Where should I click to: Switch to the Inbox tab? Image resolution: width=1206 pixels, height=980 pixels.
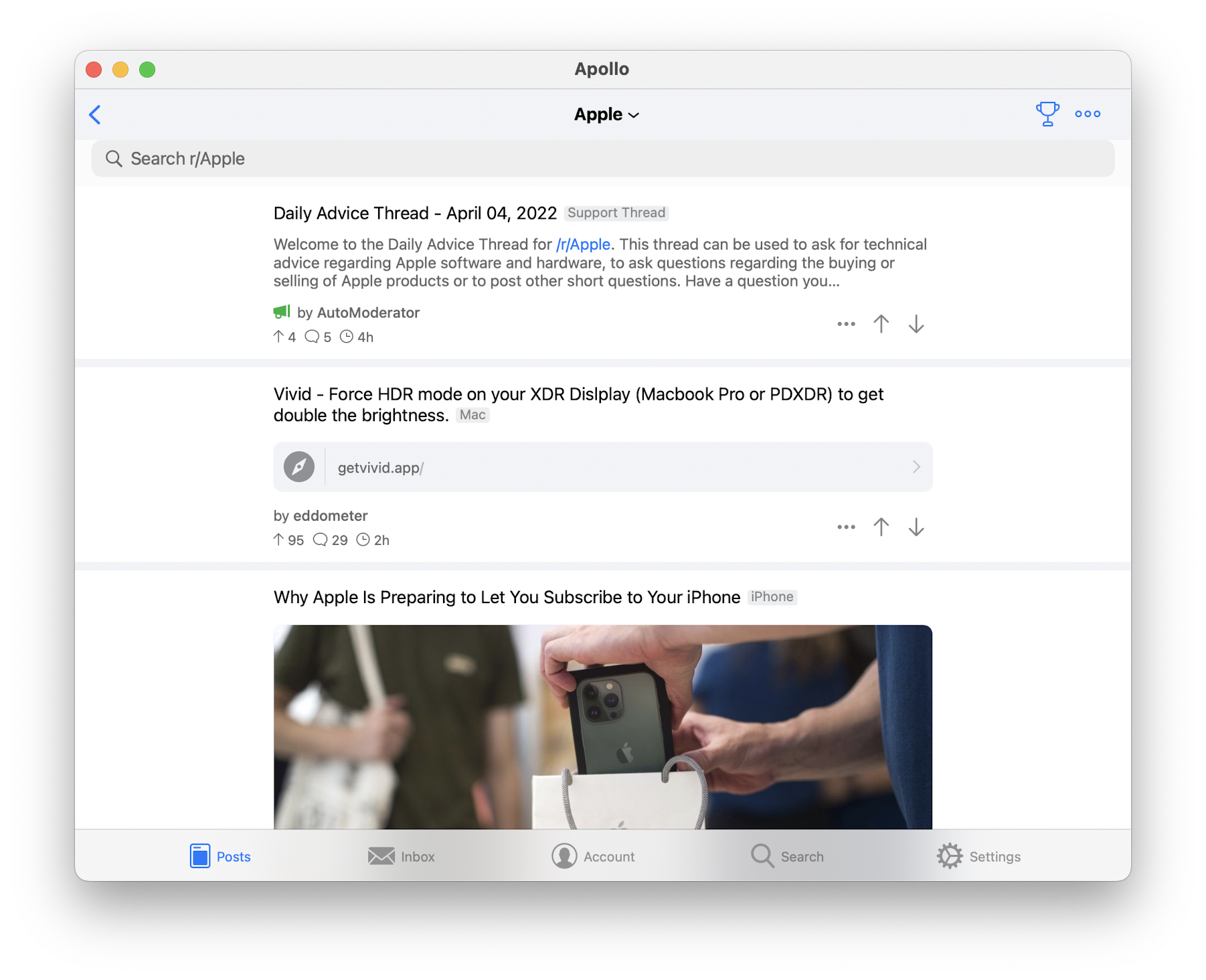click(x=401, y=855)
